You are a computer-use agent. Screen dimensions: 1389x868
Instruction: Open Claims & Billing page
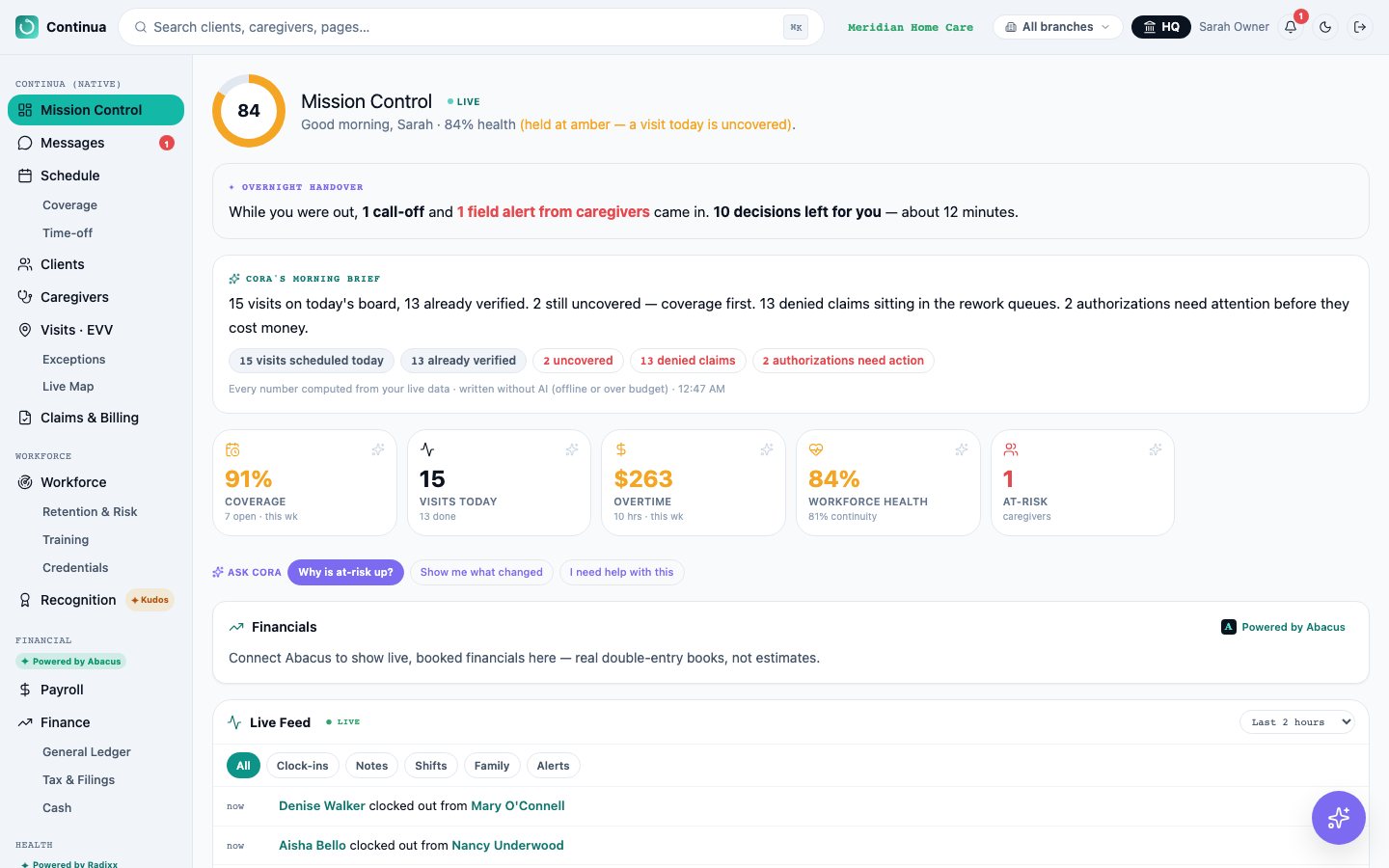pyautogui.click(x=95, y=418)
